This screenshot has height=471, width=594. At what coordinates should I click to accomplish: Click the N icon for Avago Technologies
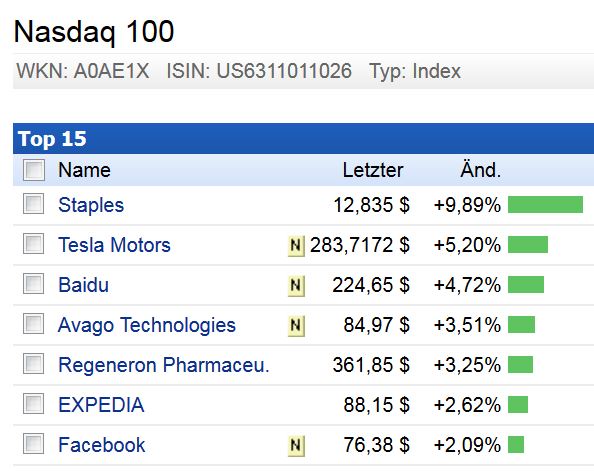point(296,326)
